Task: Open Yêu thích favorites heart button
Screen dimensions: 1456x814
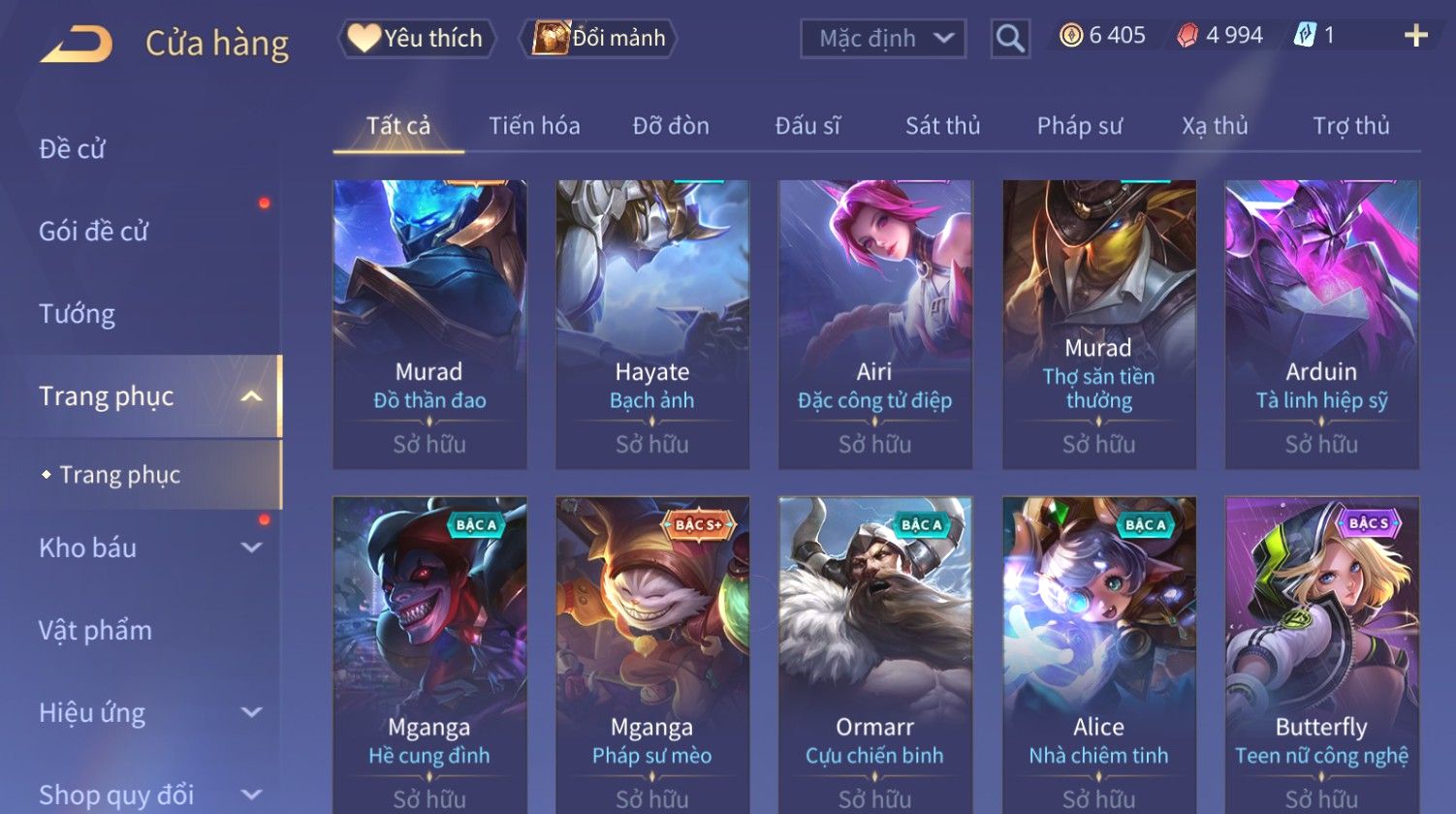Action: pos(417,39)
